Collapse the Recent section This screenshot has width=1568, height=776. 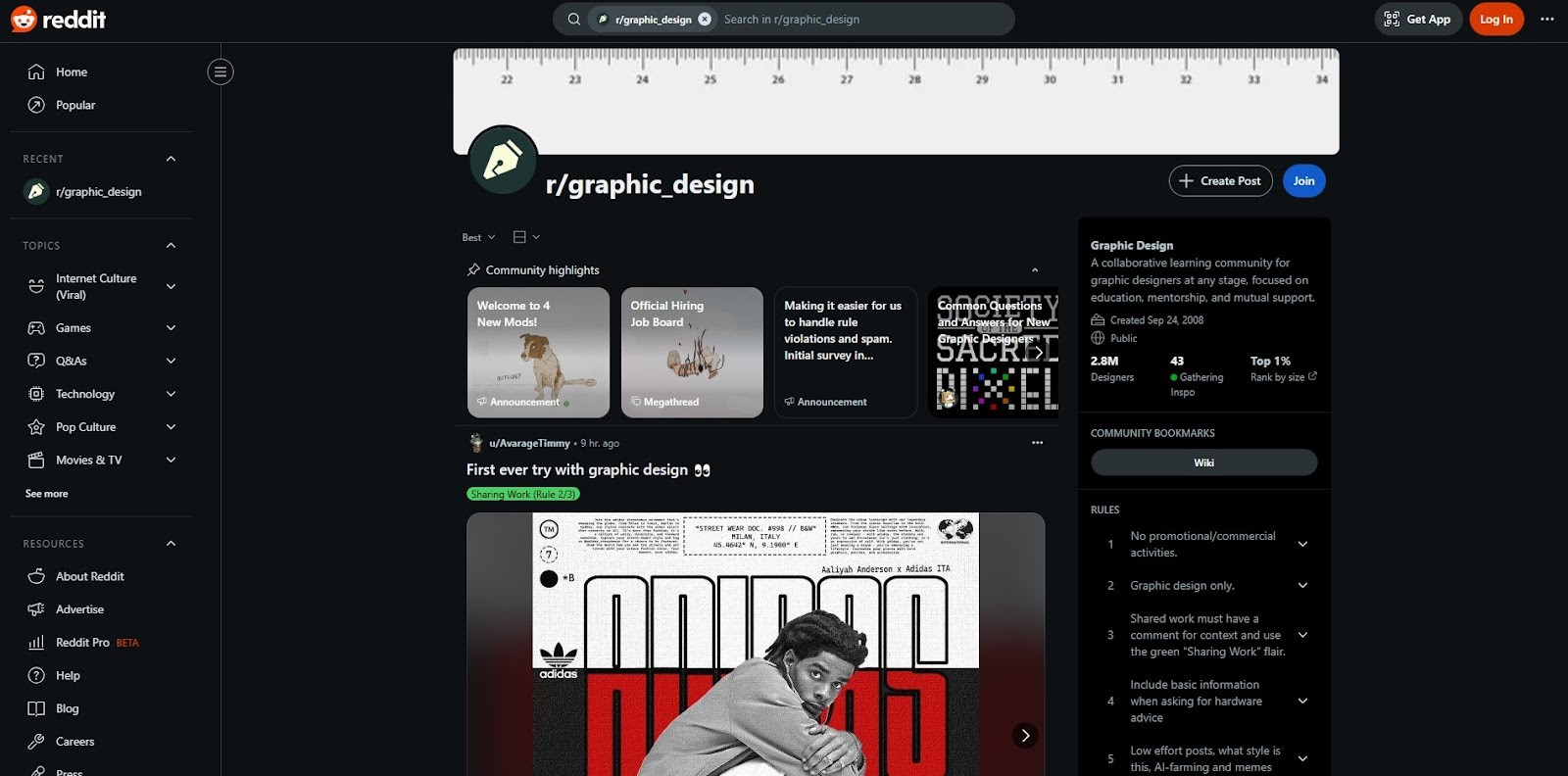[171, 159]
